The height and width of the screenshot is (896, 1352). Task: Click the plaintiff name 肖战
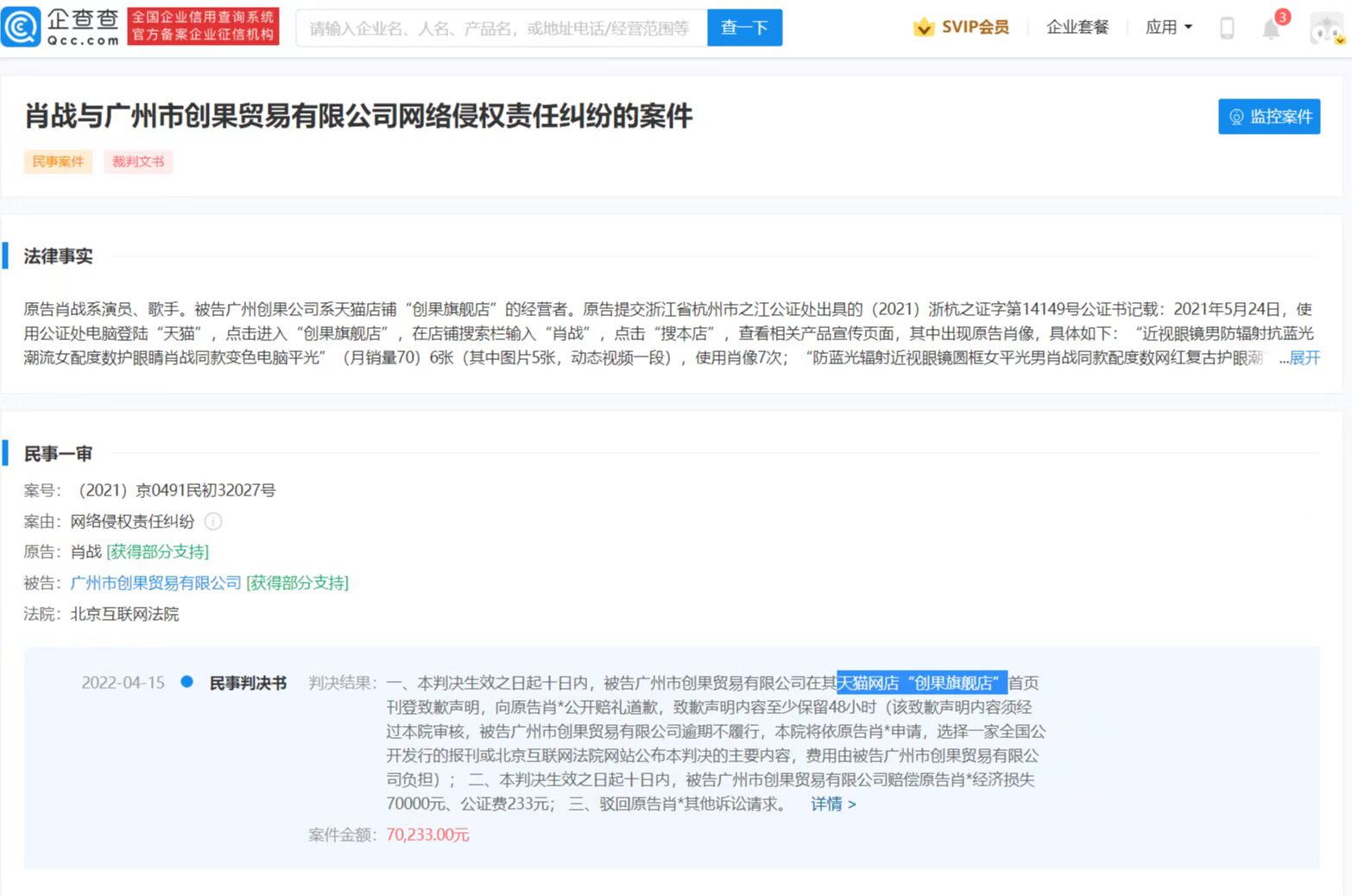tap(86, 552)
